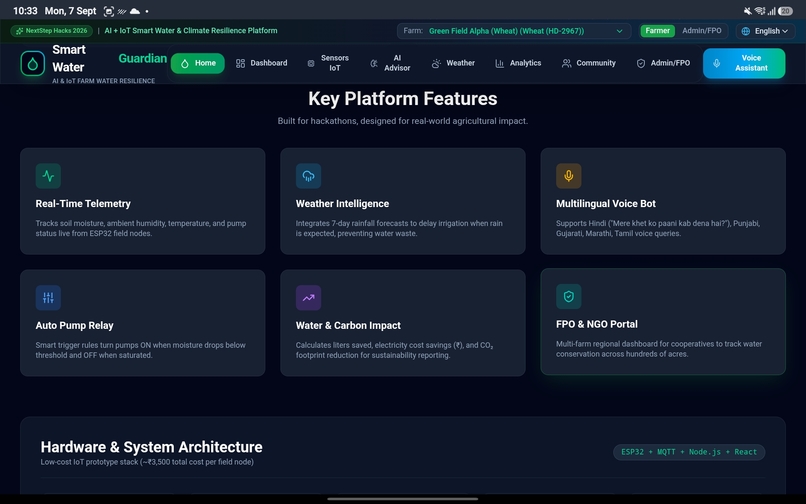Click AI + IoT Smart Water platform banner text
This screenshot has height=504, width=806.
[191, 31]
